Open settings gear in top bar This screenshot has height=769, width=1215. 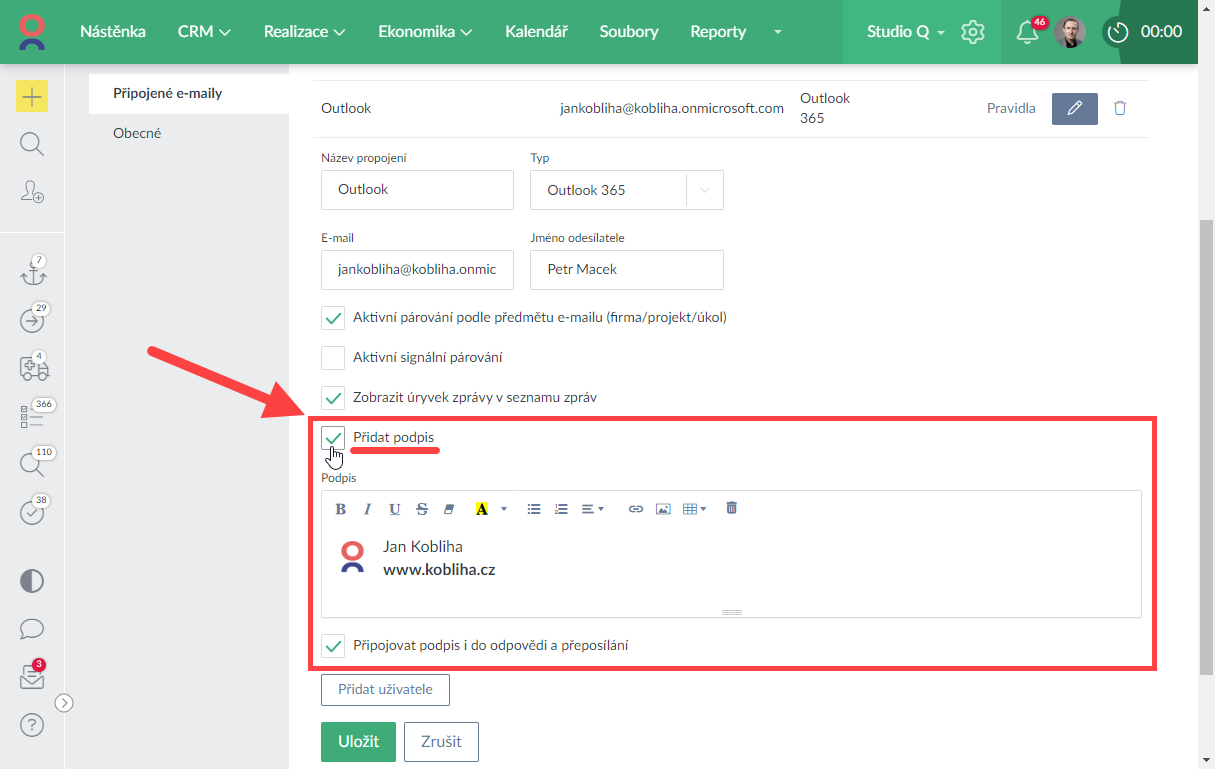tap(972, 32)
